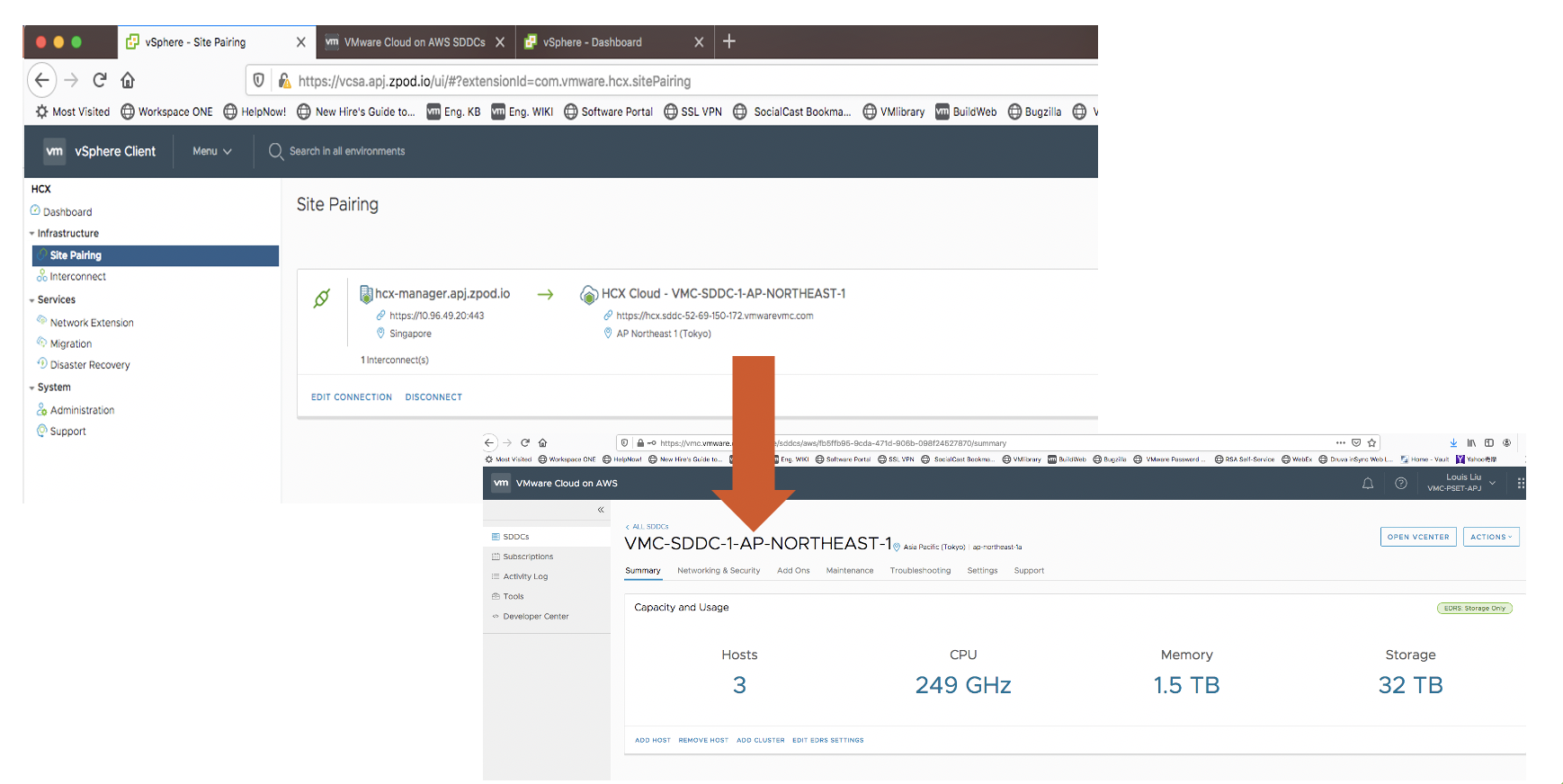Switch to the VMware Cloud on AWS SDDCs browser tab
Screen dimensions: 1563x784
point(414,42)
